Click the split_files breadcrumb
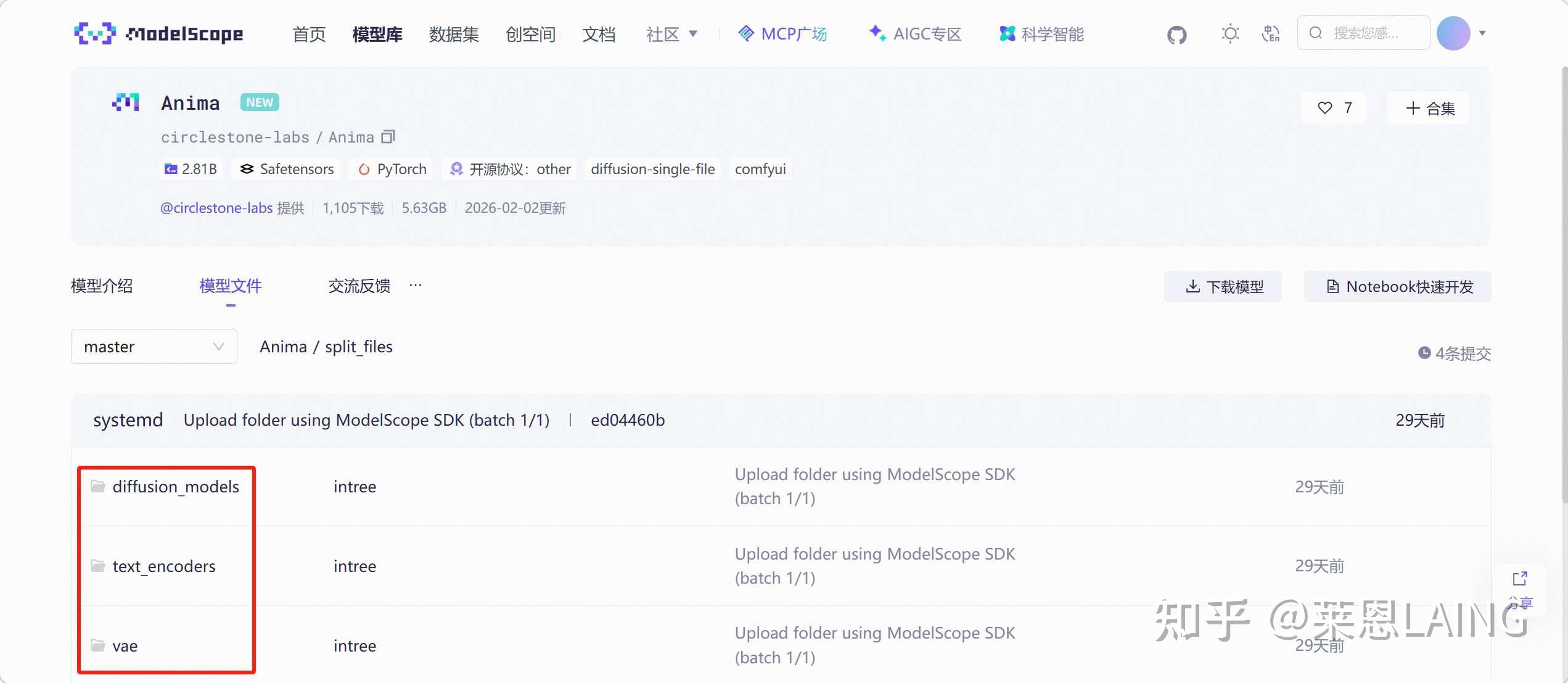Screen dimensions: 1568x683 pos(359,347)
